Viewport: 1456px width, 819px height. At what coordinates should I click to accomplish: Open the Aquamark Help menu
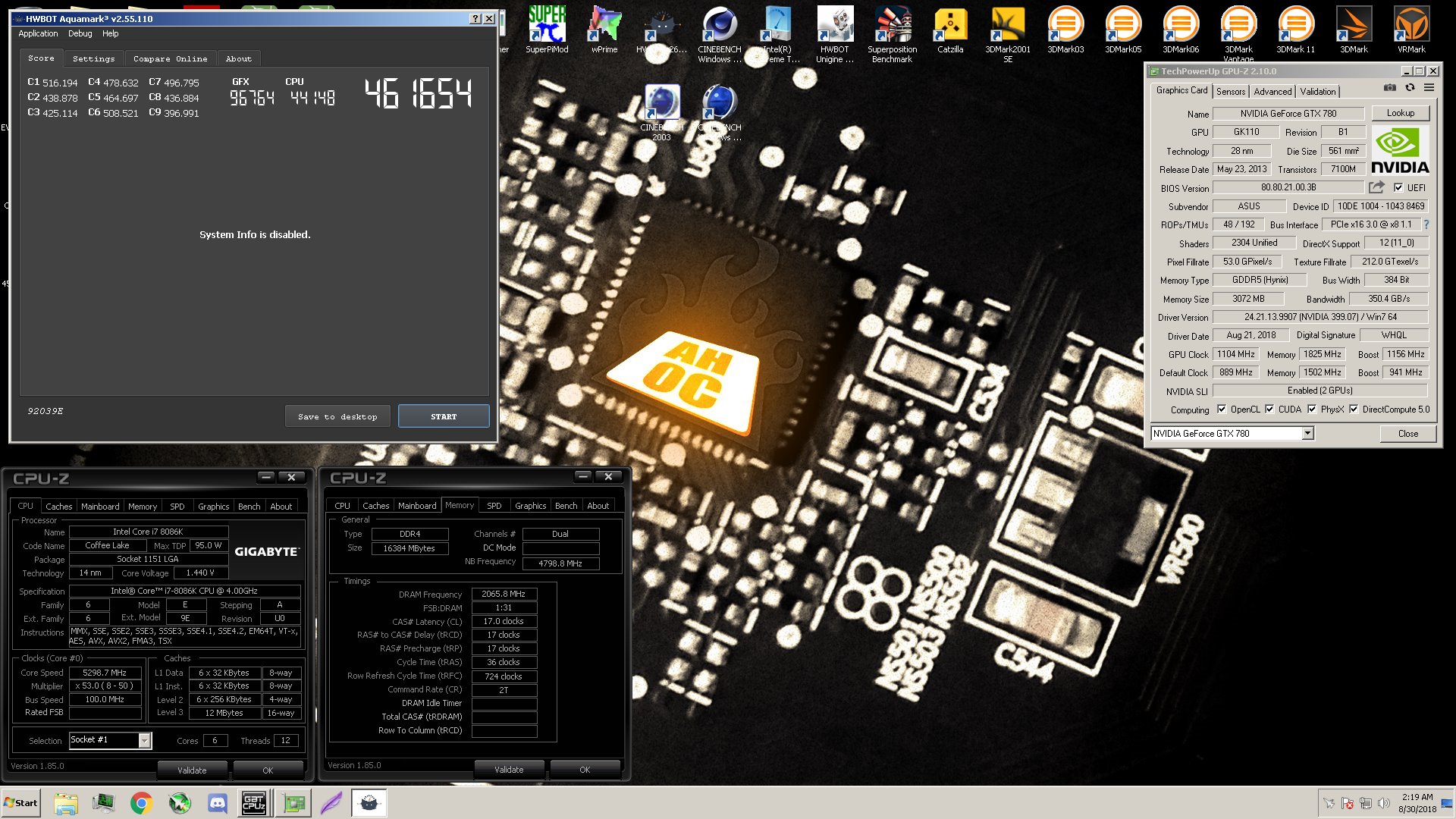pyautogui.click(x=111, y=33)
